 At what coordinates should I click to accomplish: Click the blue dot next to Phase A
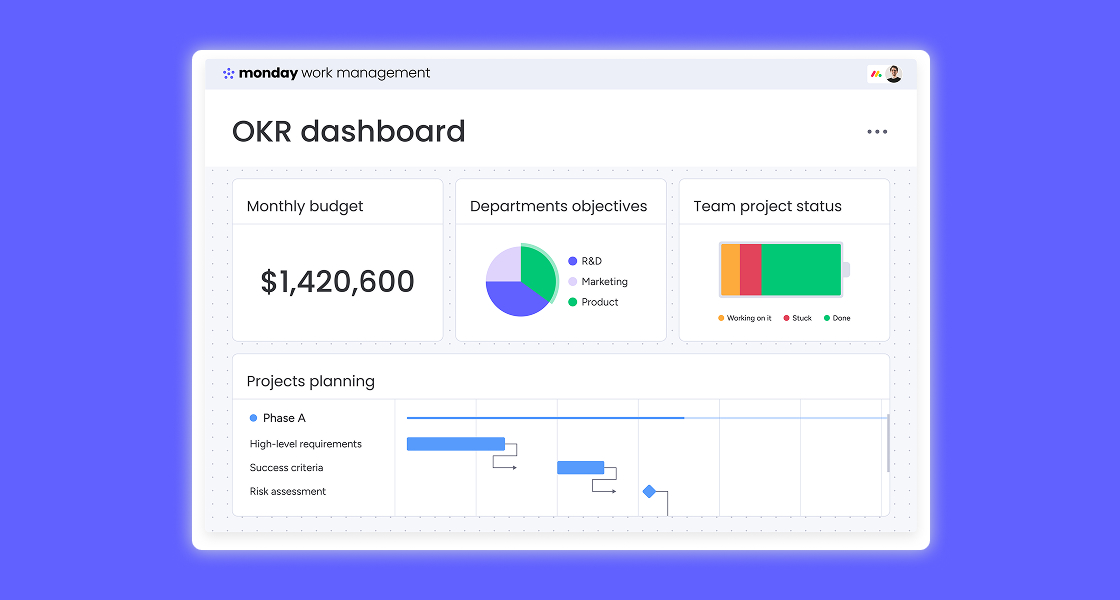[252, 417]
